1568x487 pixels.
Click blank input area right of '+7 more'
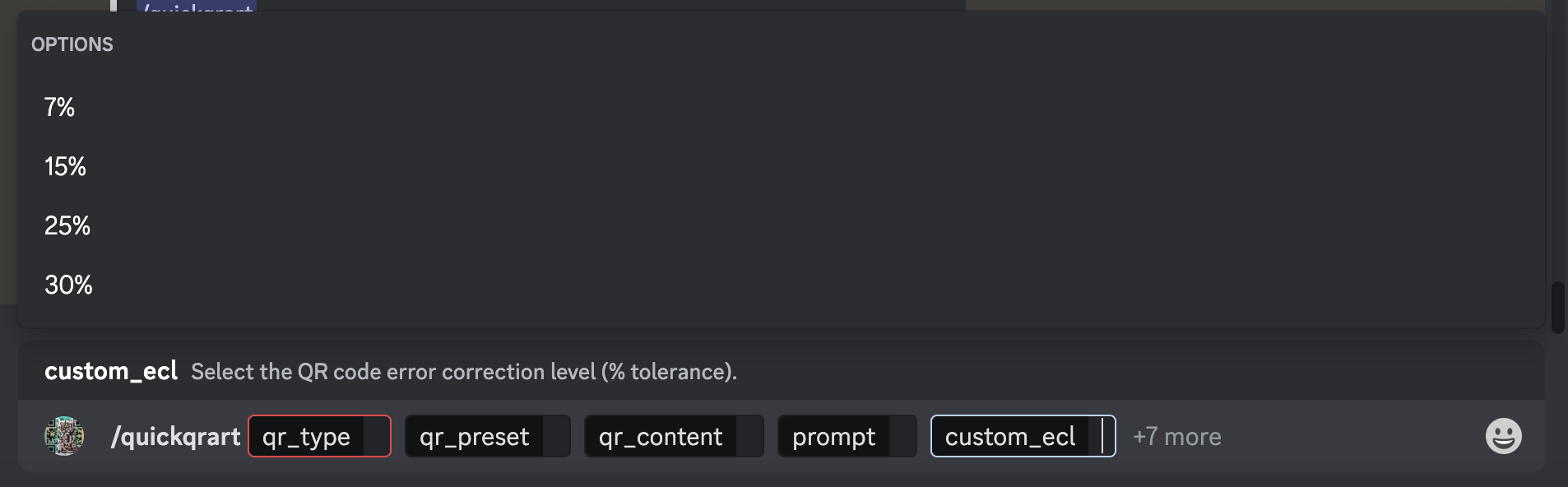(1349, 437)
